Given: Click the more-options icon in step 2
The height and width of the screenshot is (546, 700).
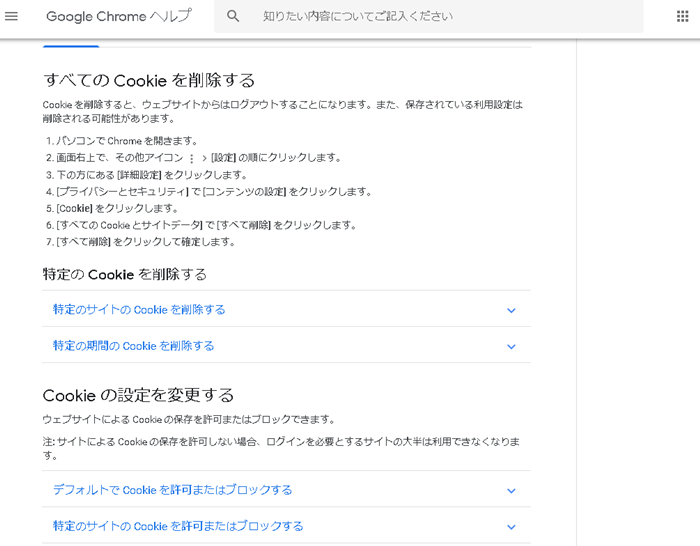Looking at the screenshot, I should click(x=192, y=158).
